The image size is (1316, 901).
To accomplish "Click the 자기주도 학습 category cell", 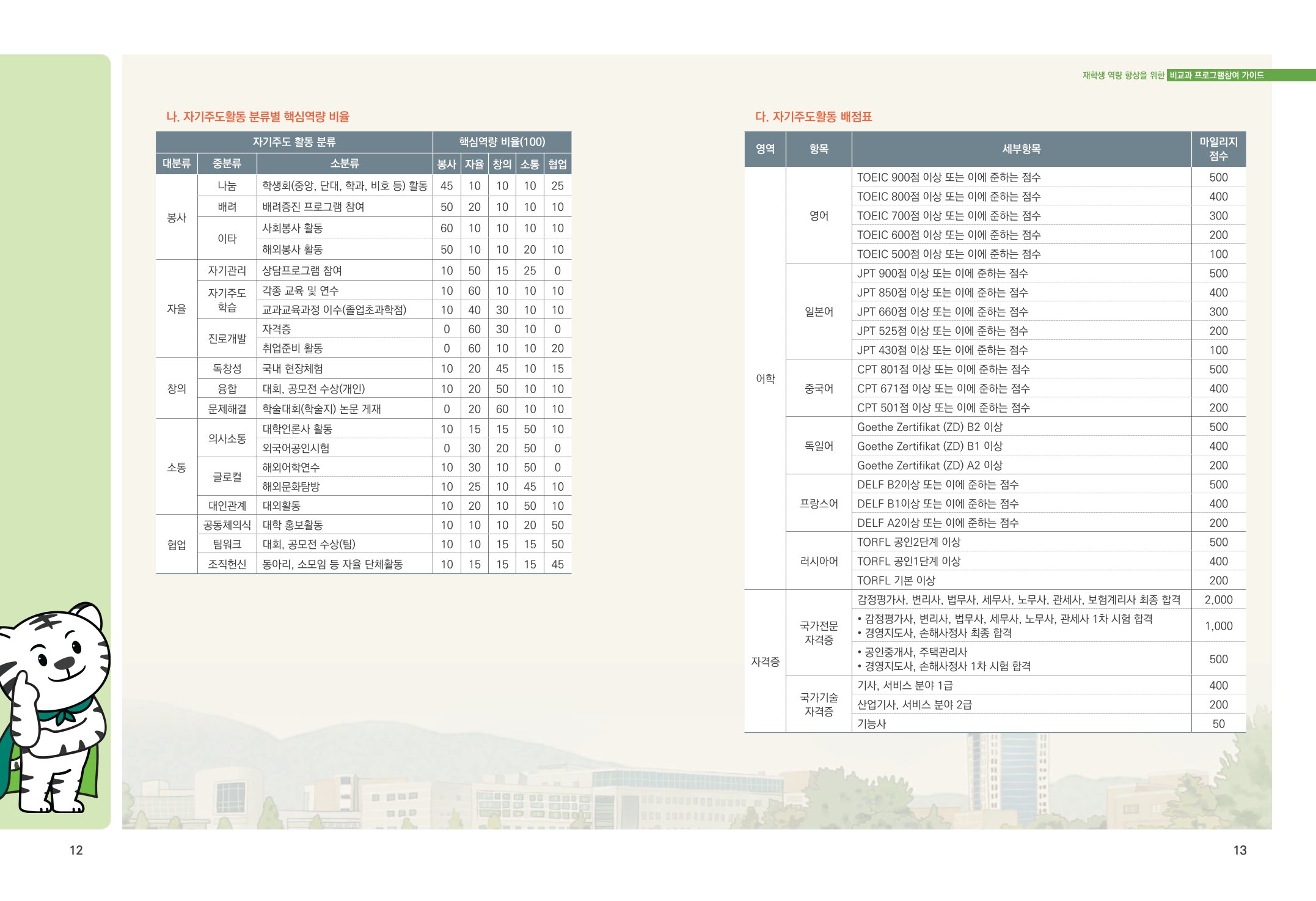I will coord(227,300).
